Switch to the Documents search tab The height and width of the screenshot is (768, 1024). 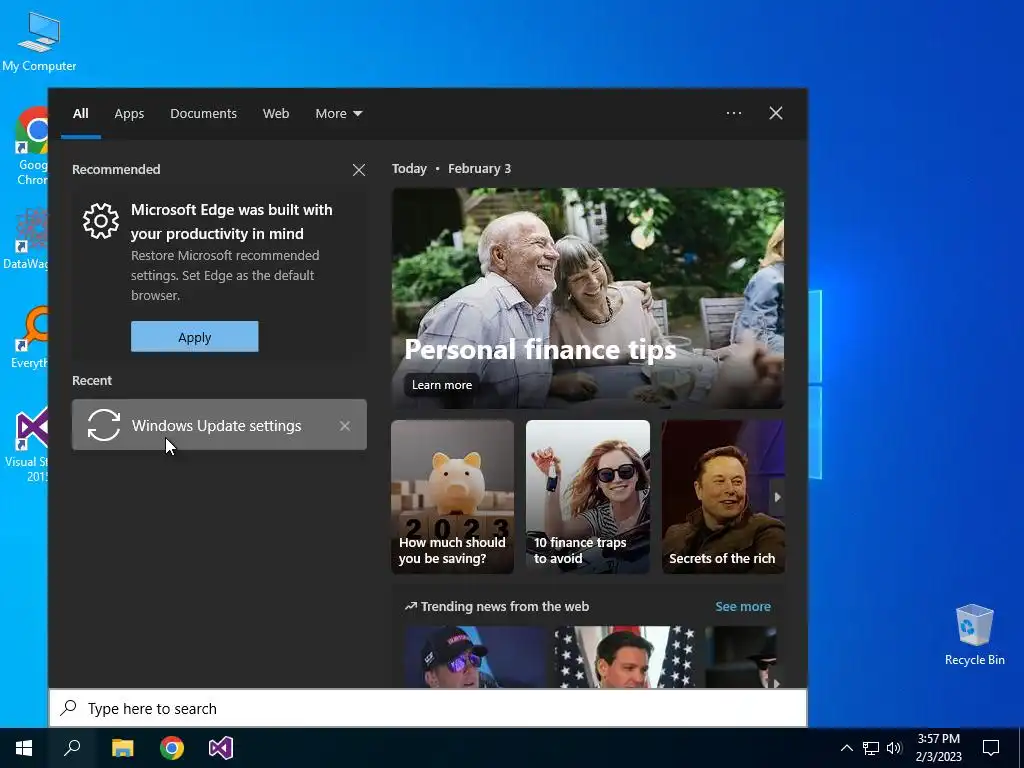[x=203, y=114]
